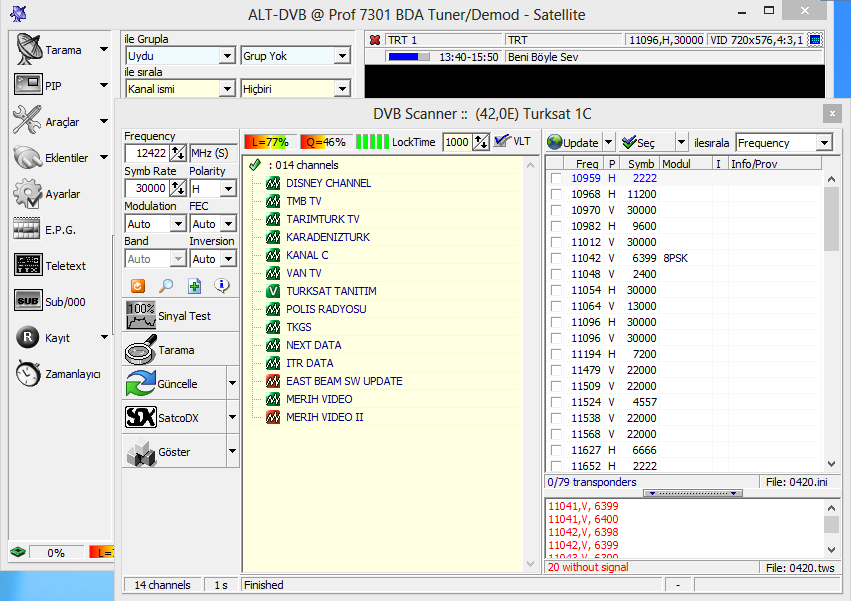Click the blue programme progress bar
The height and width of the screenshot is (601, 851).
tap(409, 56)
